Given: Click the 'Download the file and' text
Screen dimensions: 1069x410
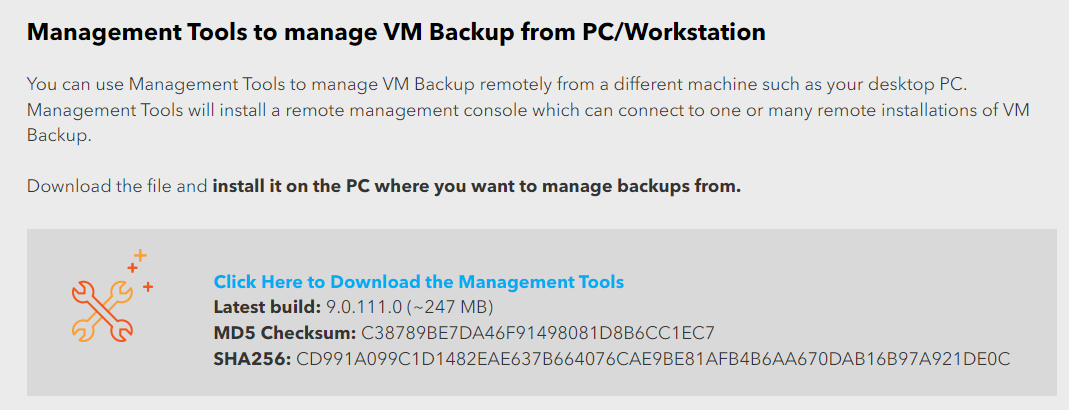Looking at the screenshot, I should [x=117, y=186].
